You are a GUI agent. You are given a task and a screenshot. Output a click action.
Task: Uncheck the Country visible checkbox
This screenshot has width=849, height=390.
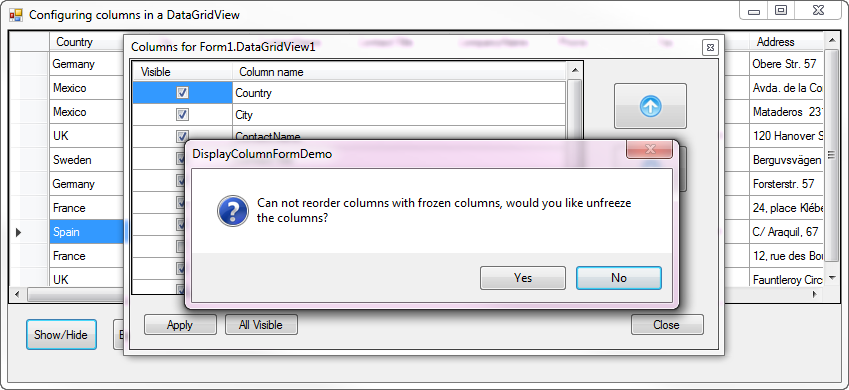coord(182,93)
